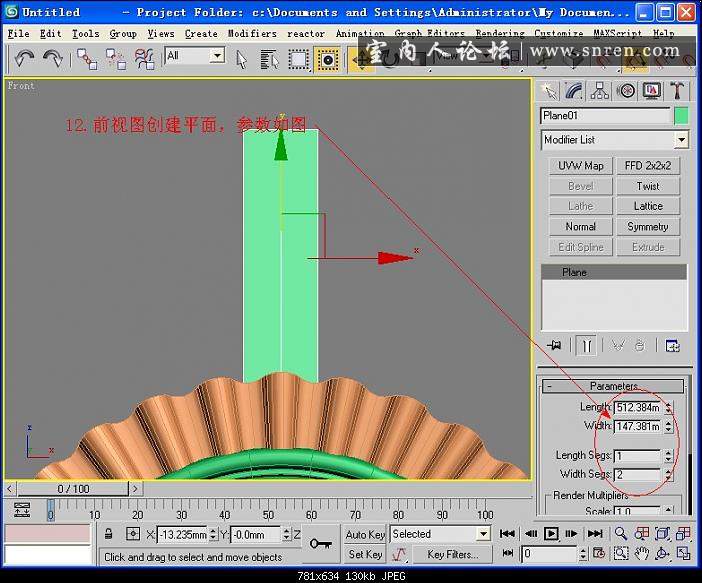Toggle the Pin Stack icon
The height and width of the screenshot is (583, 702).
554,346
